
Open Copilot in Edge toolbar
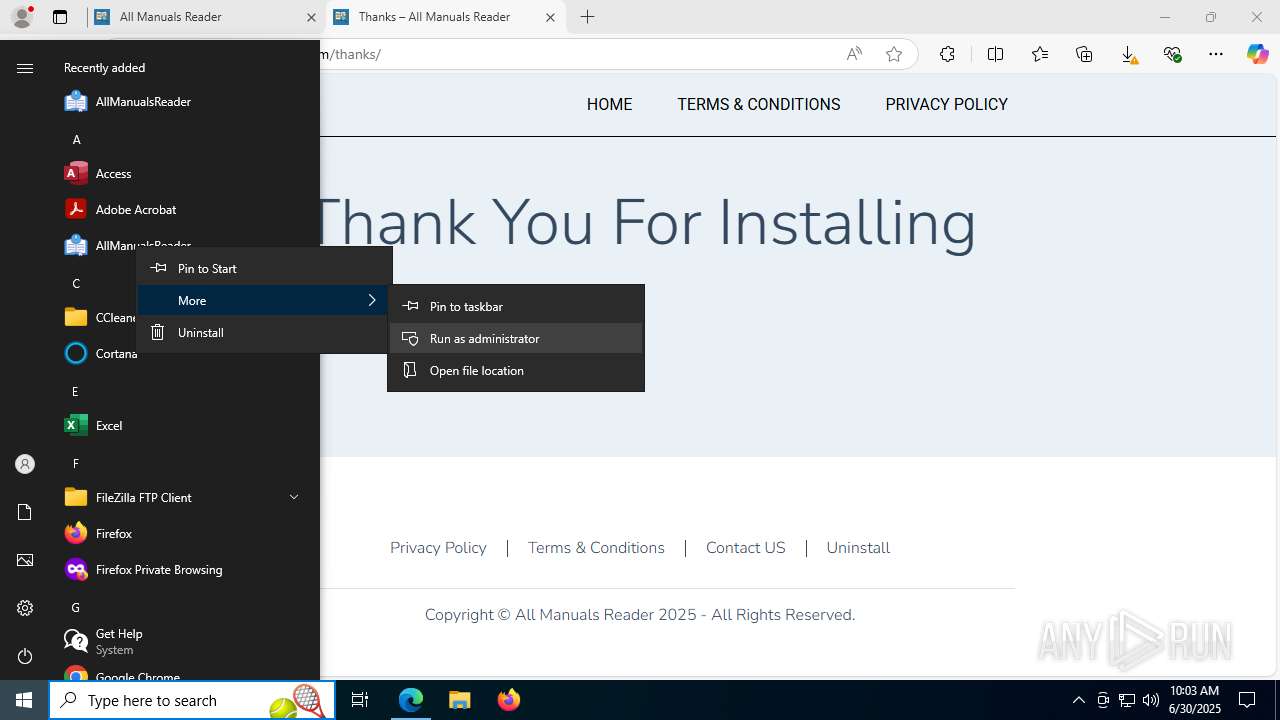point(1258,54)
